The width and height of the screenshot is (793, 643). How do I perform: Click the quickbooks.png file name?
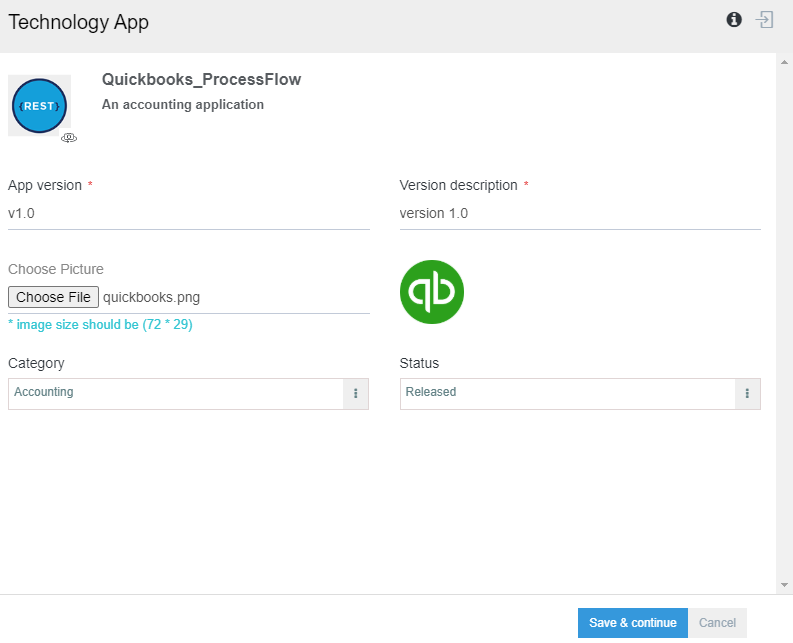tap(151, 297)
